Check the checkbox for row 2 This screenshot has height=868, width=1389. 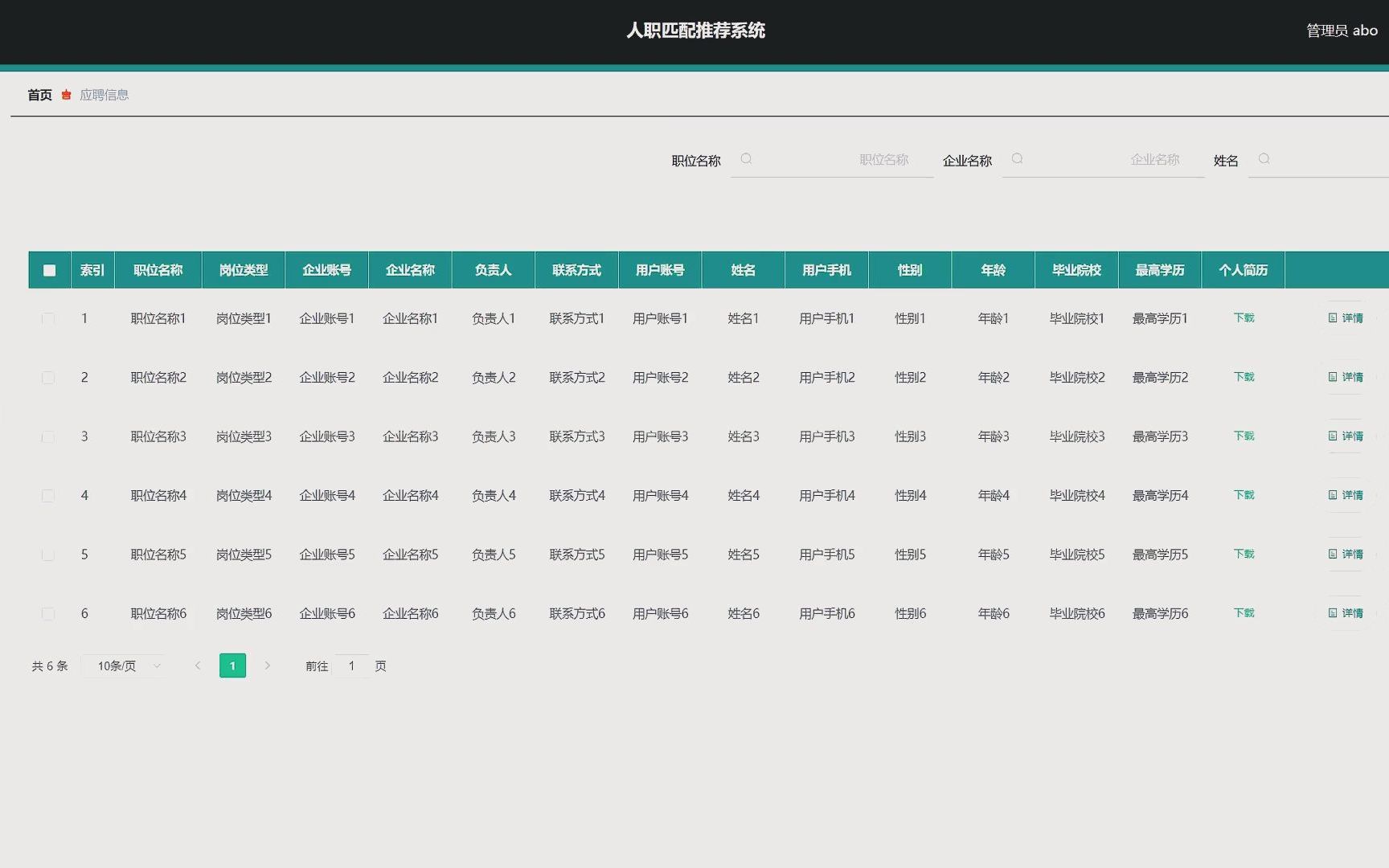pos(48,378)
